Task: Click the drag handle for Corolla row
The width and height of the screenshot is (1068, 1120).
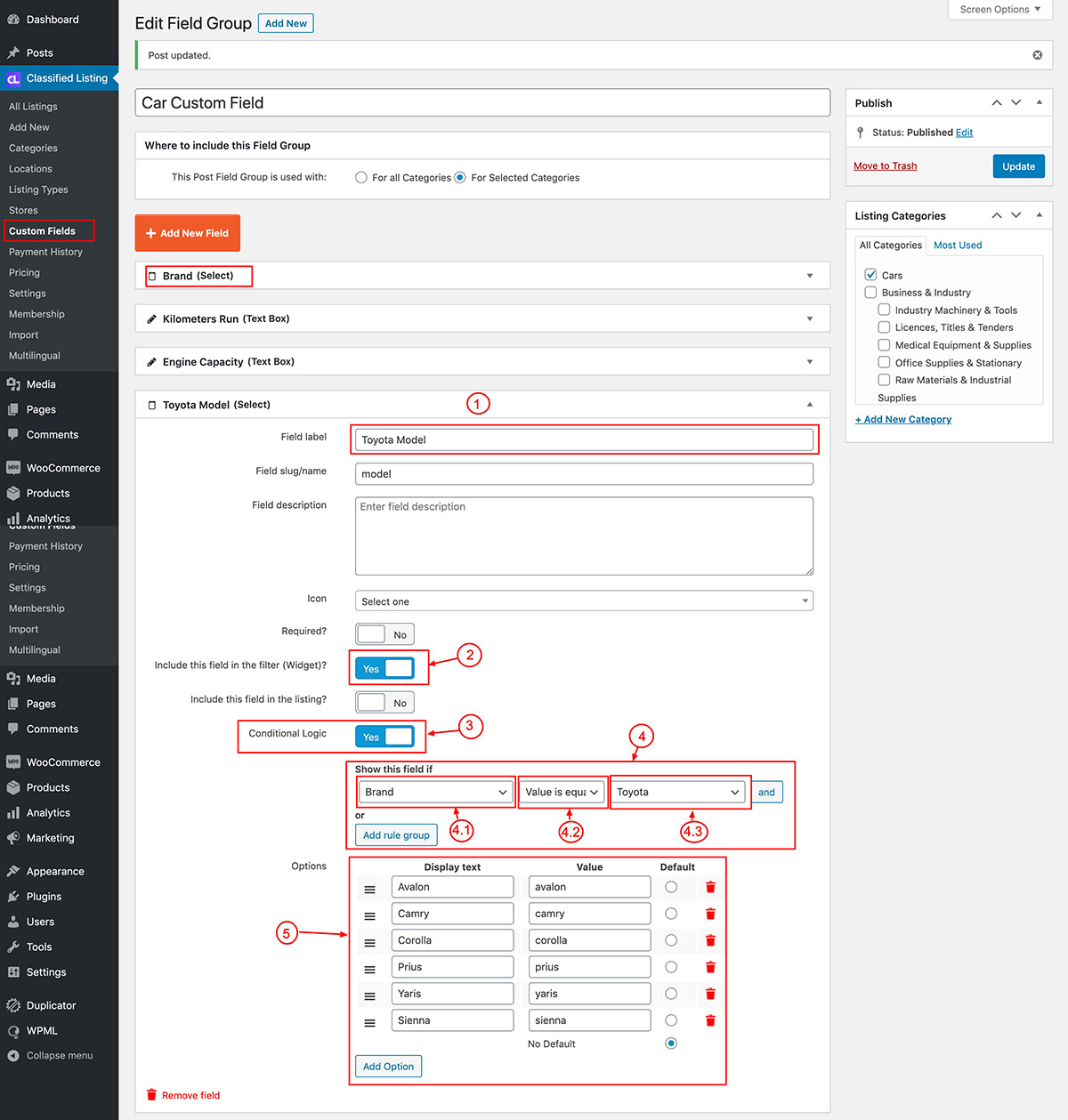Action: [369, 943]
